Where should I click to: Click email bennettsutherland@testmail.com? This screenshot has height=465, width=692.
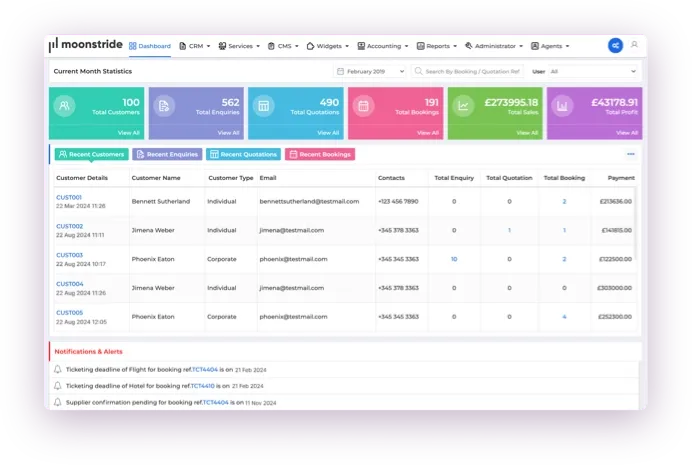[309, 201]
